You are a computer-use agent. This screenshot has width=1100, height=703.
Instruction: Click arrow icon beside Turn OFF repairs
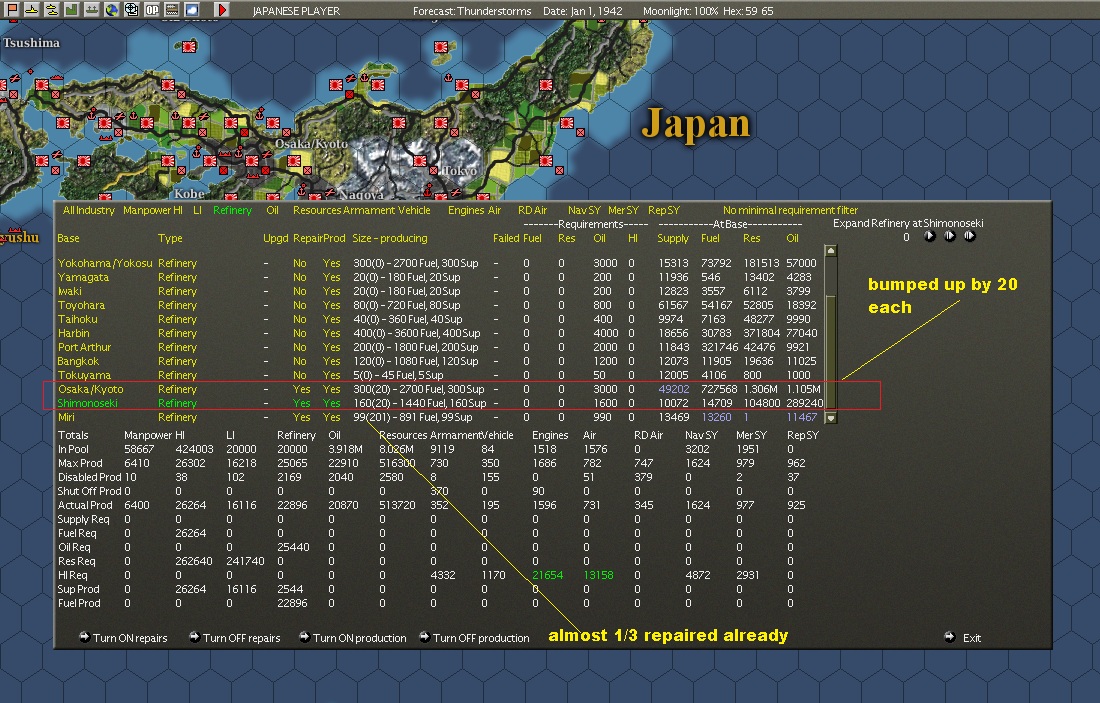(194, 637)
